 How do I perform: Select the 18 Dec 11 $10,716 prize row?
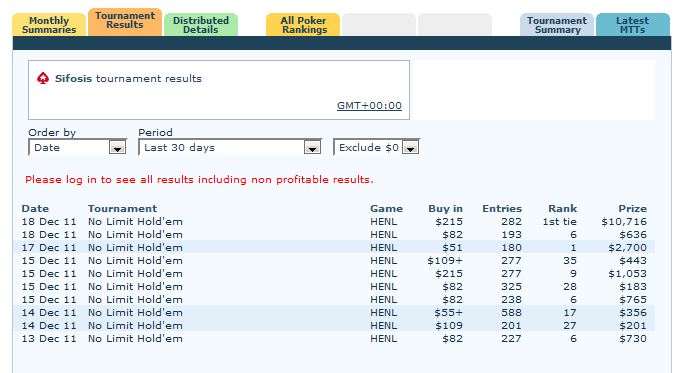[334, 222]
